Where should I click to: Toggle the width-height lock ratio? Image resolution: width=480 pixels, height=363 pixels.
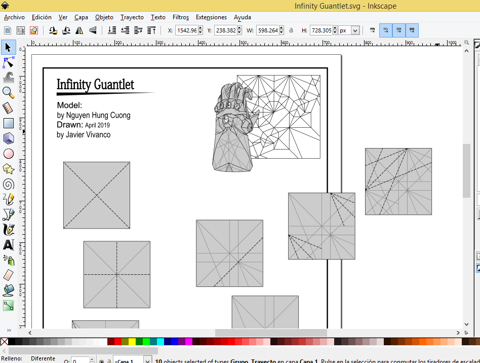(x=291, y=31)
